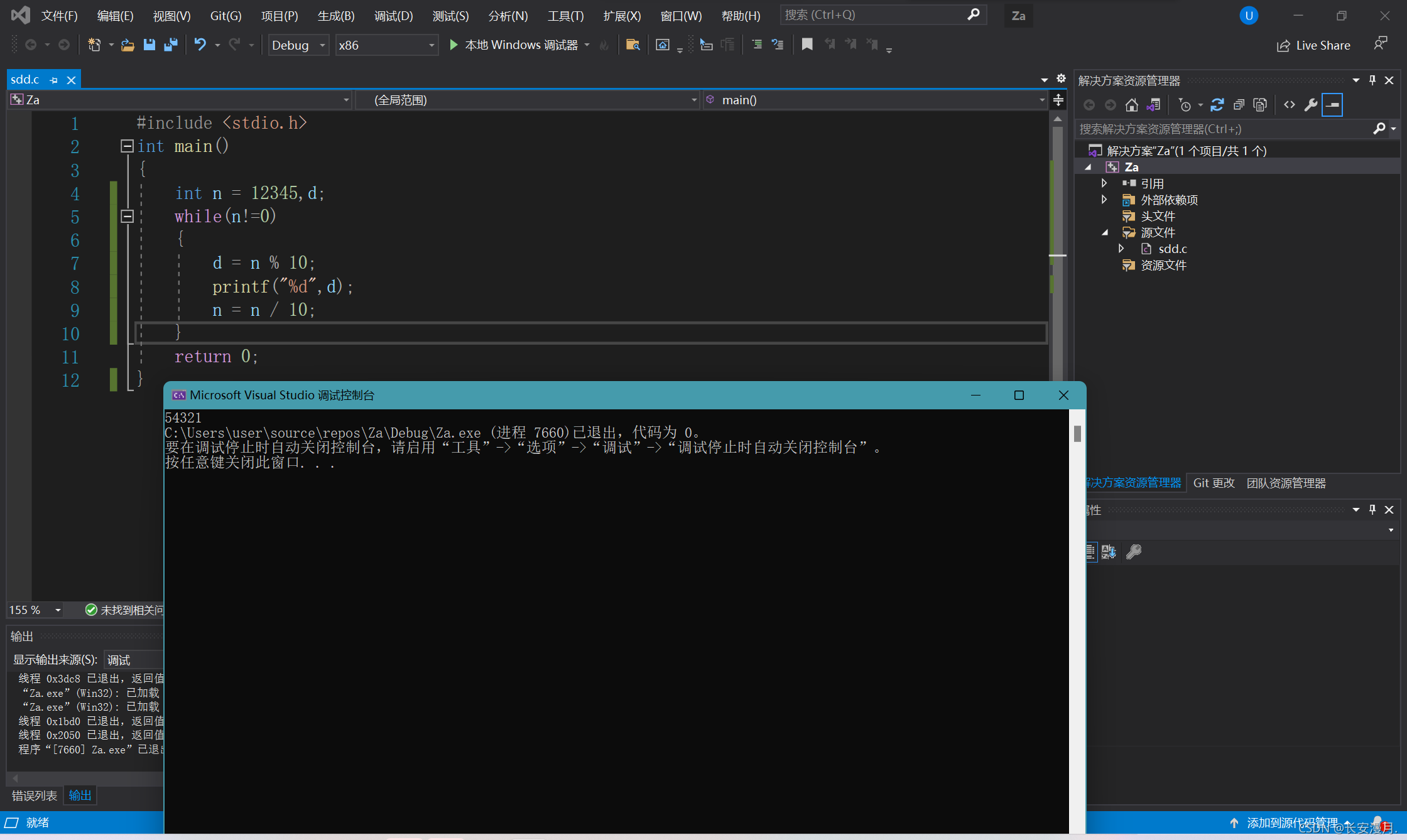
Task: Toggle bookmark icon in toolbar
Action: pyautogui.click(x=807, y=45)
